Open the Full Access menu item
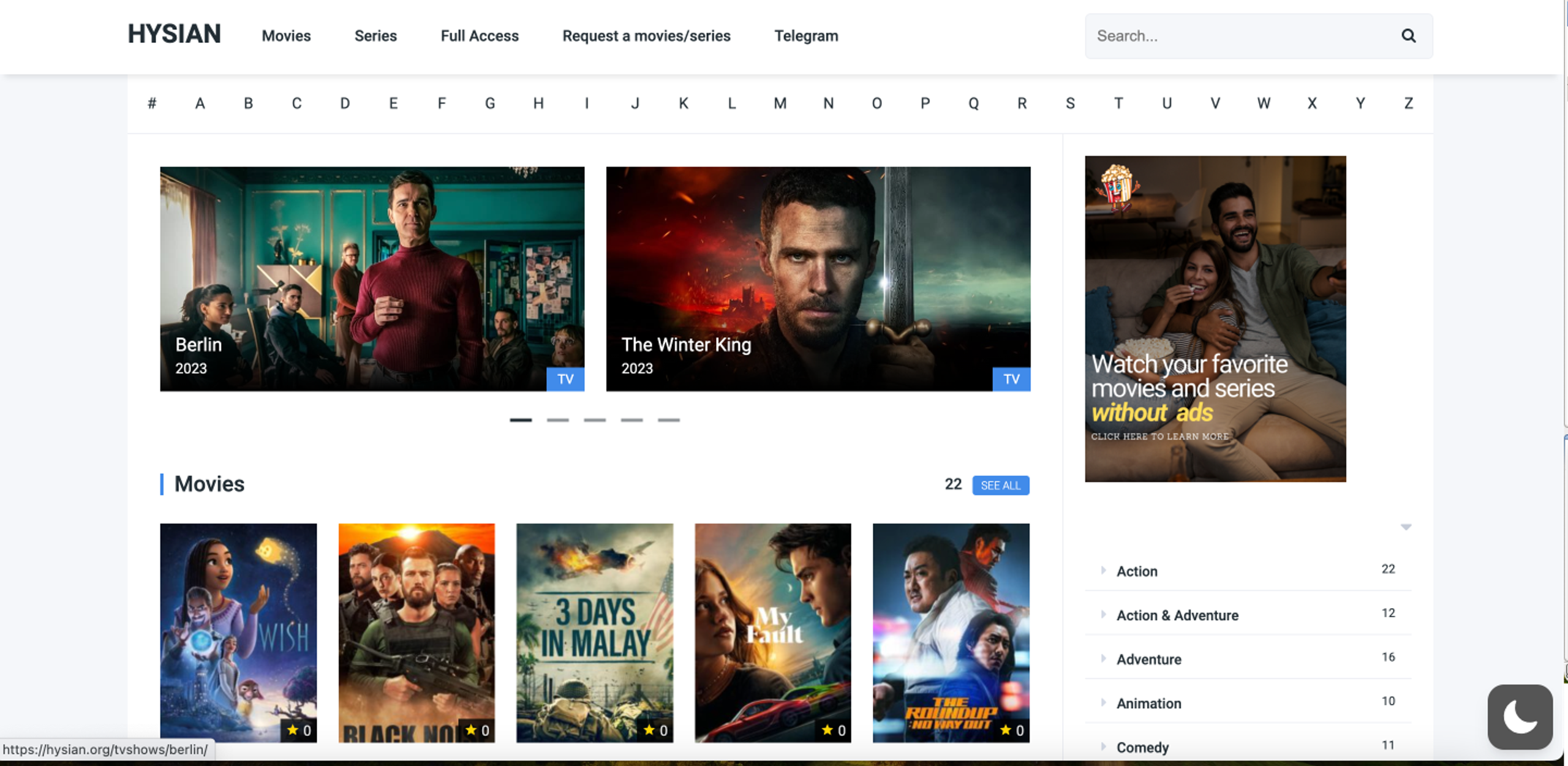Screen dimensions: 1568x766 tap(480, 36)
